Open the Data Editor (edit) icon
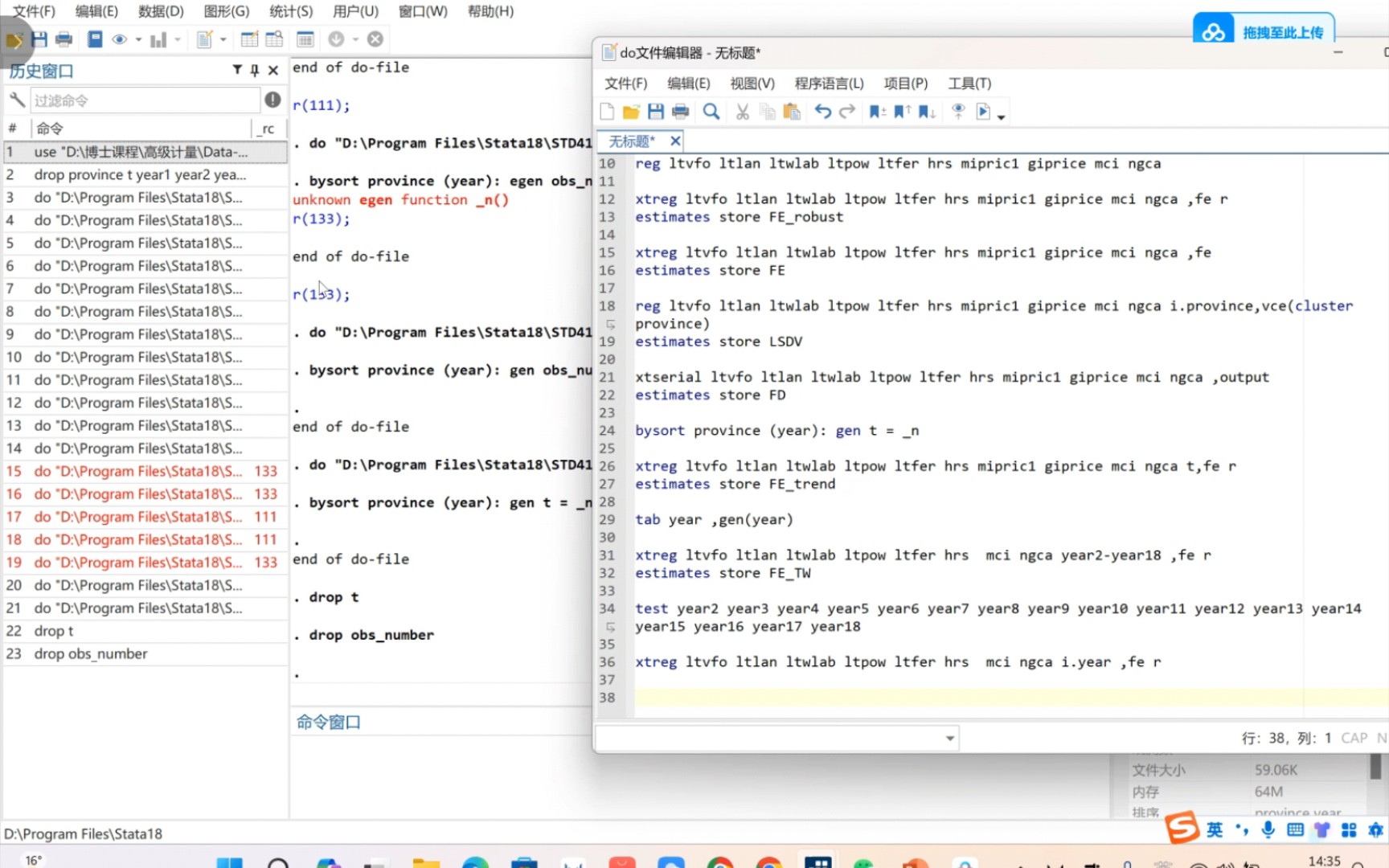The width and height of the screenshot is (1389, 868). pos(249,39)
